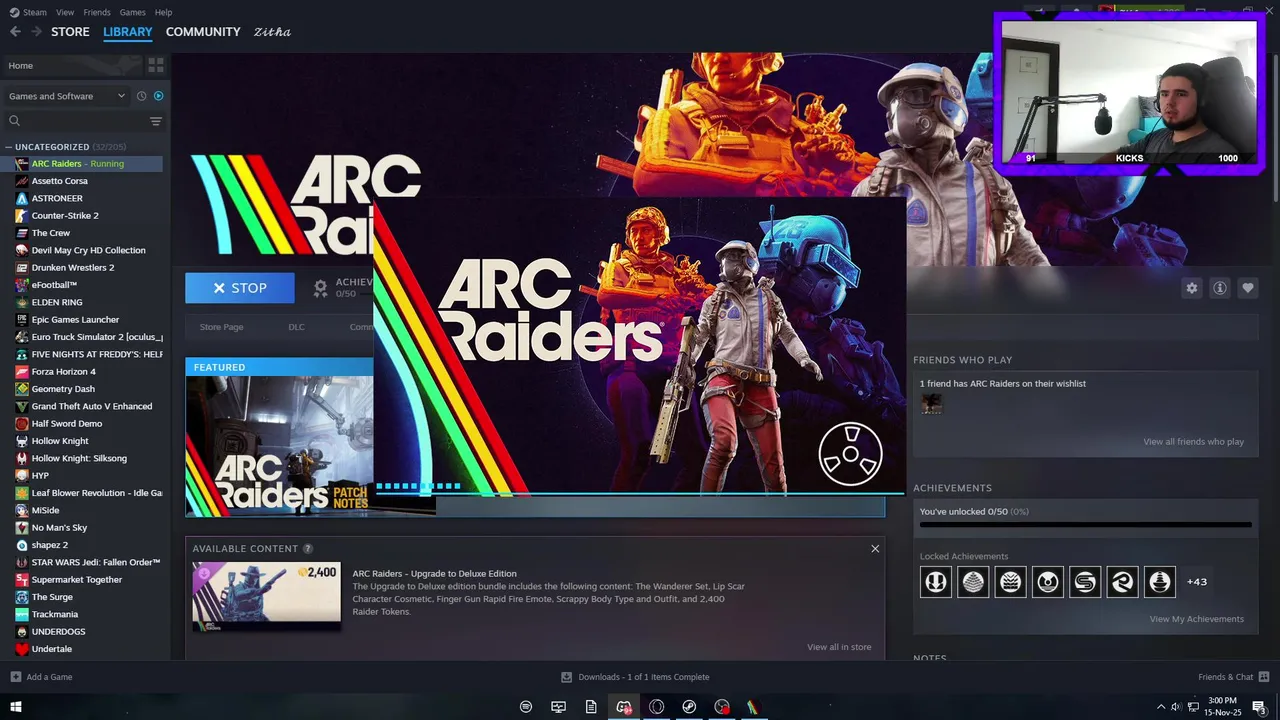Click the fifth locked achievement icon

coord(1085,582)
